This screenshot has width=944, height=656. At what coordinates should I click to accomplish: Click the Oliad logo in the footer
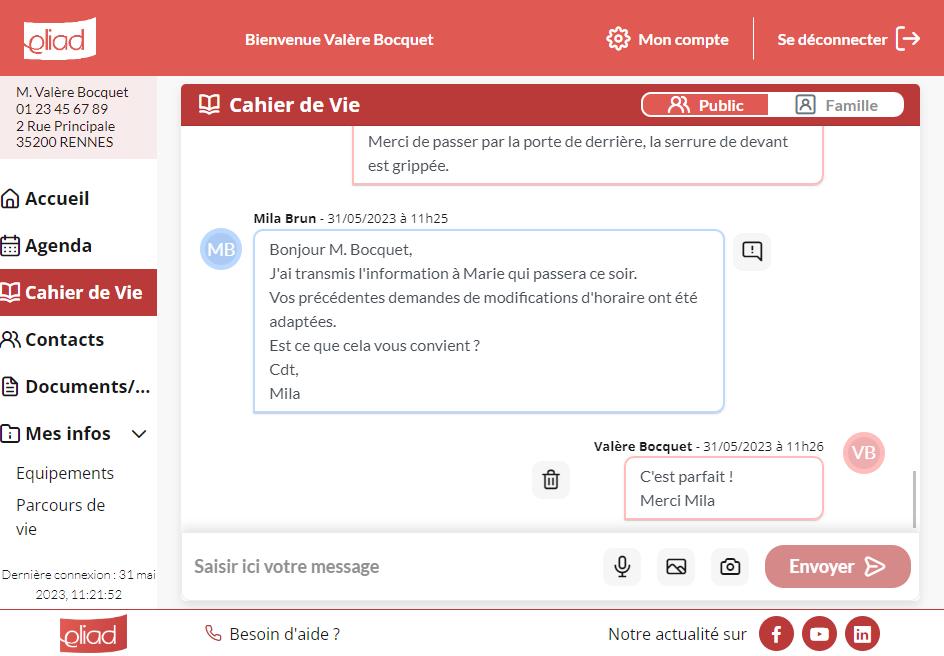click(93, 634)
